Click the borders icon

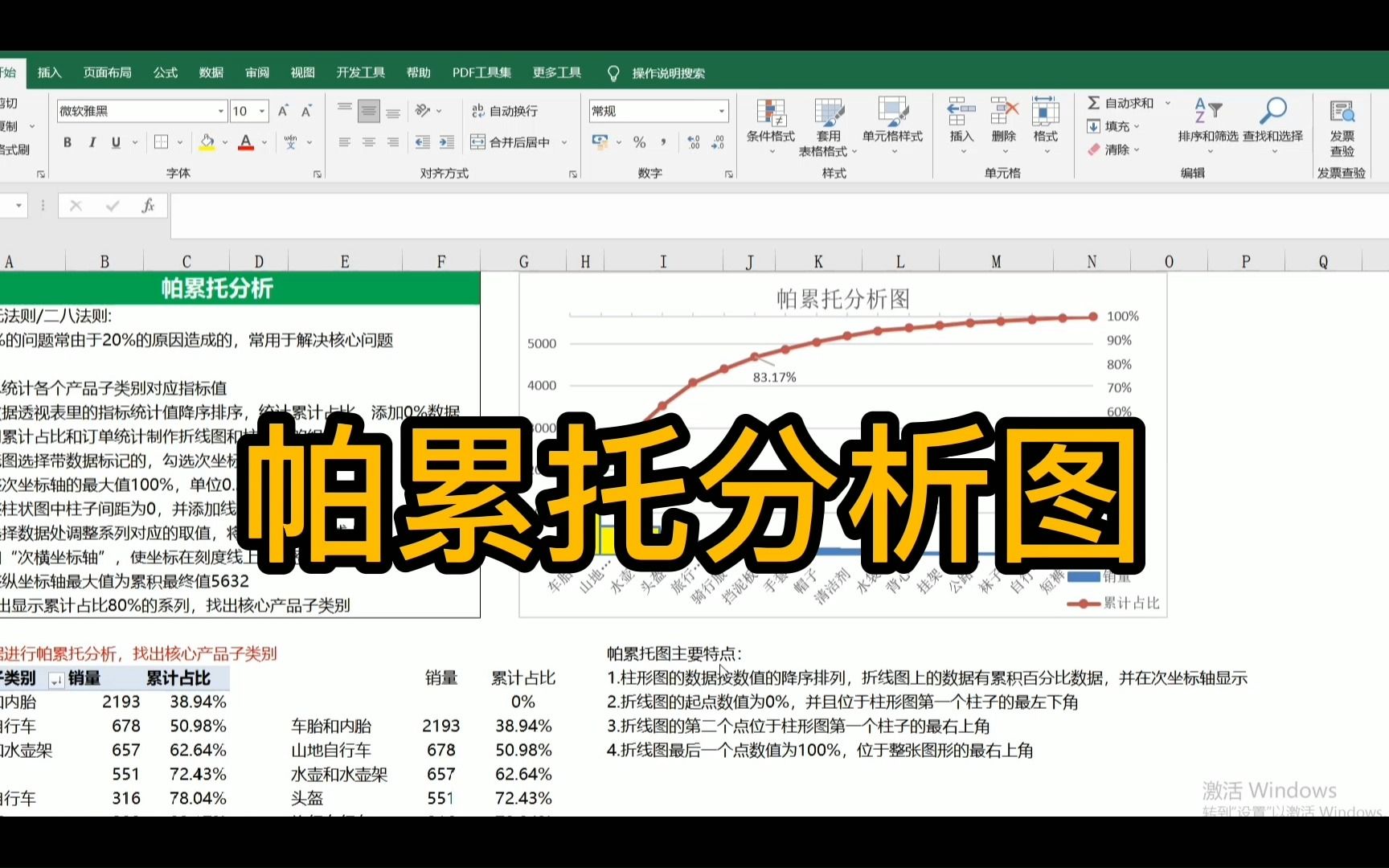[x=161, y=142]
